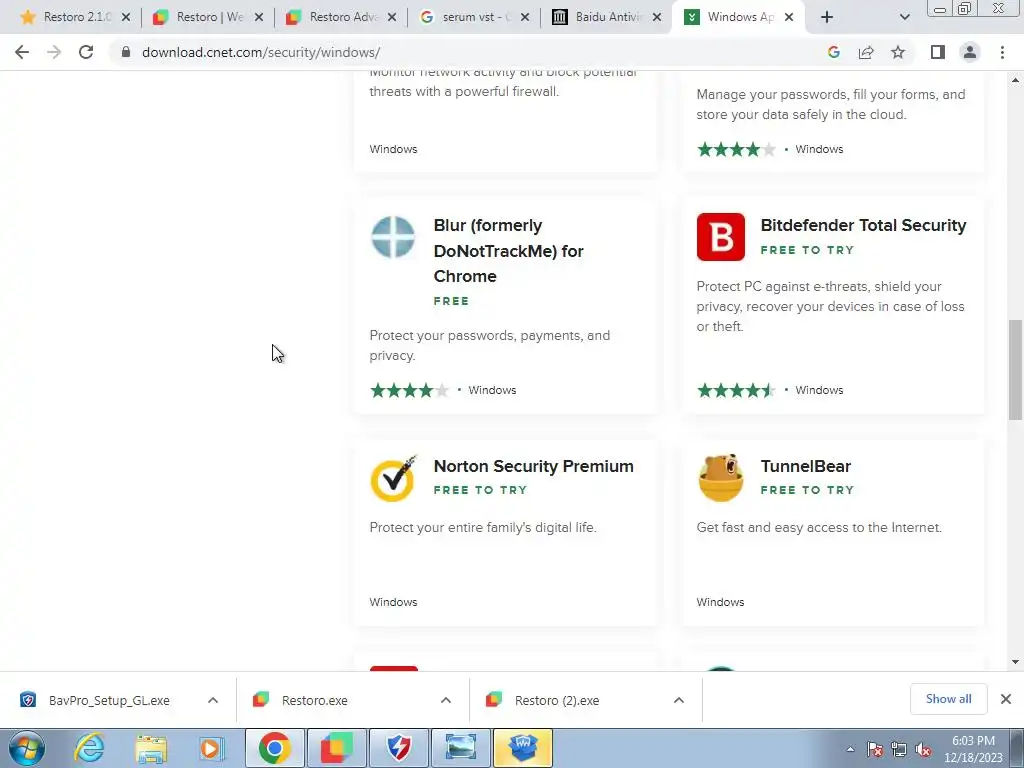
Task: Click the Bitdefender red B icon
Action: point(720,236)
